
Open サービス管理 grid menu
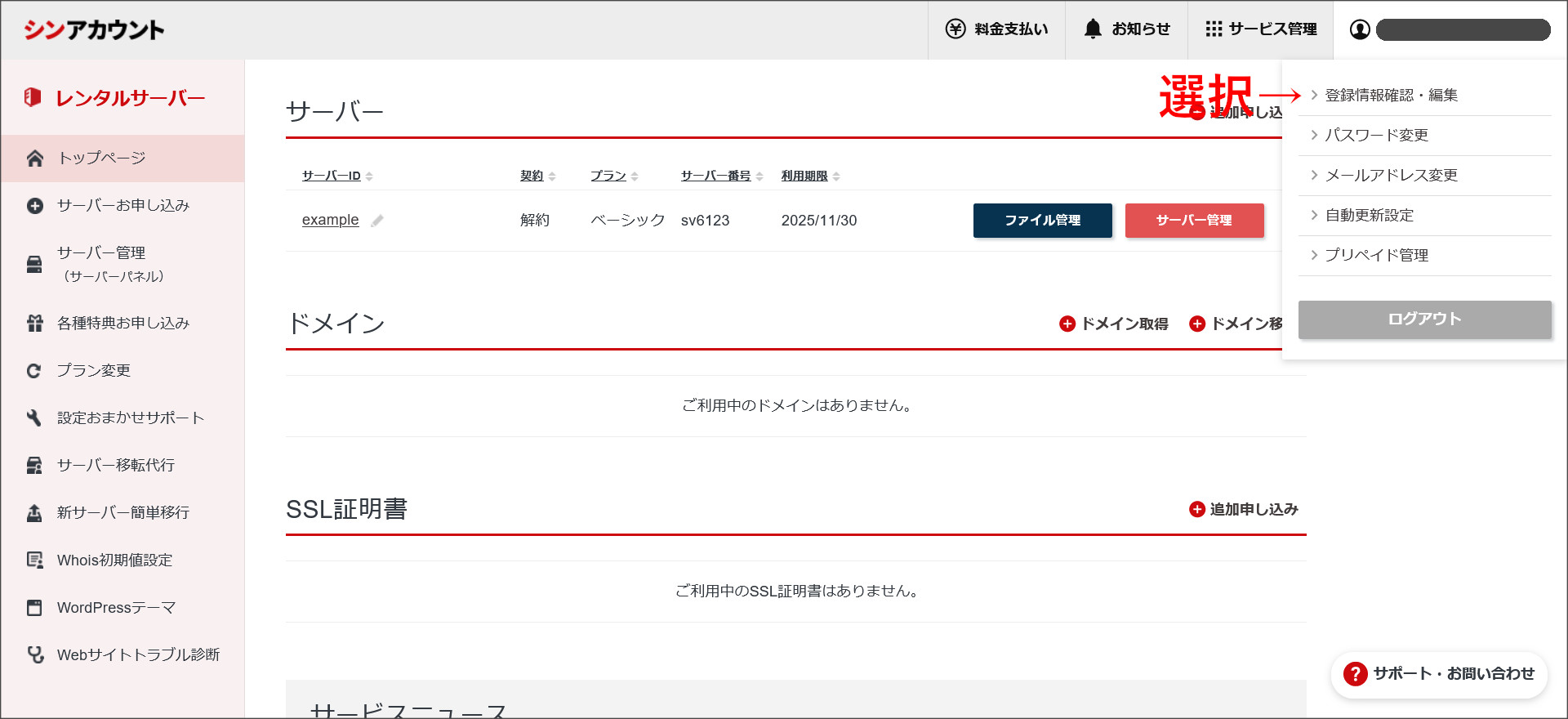point(1260,29)
